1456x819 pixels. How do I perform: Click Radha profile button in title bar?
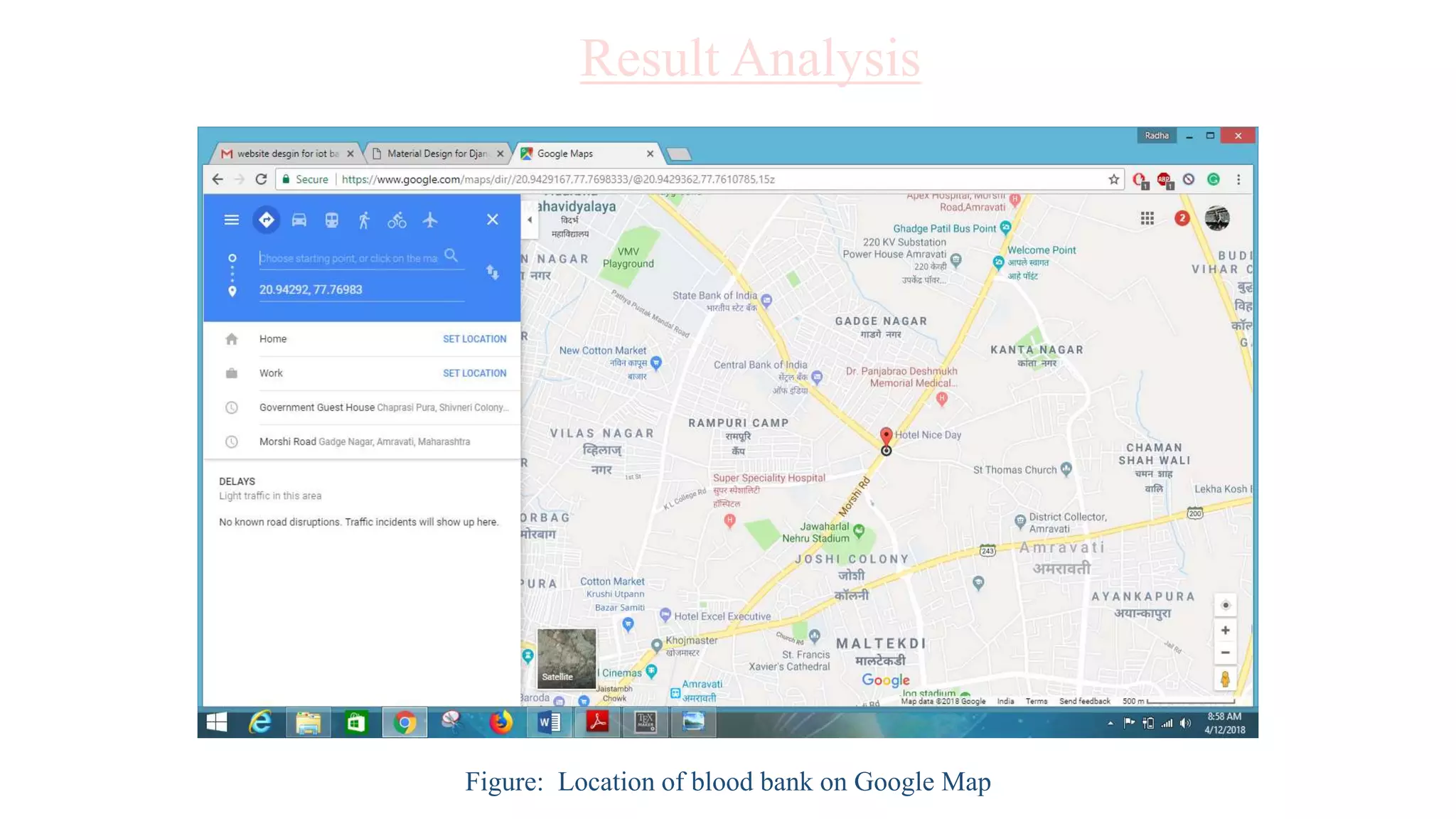pyautogui.click(x=1156, y=136)
